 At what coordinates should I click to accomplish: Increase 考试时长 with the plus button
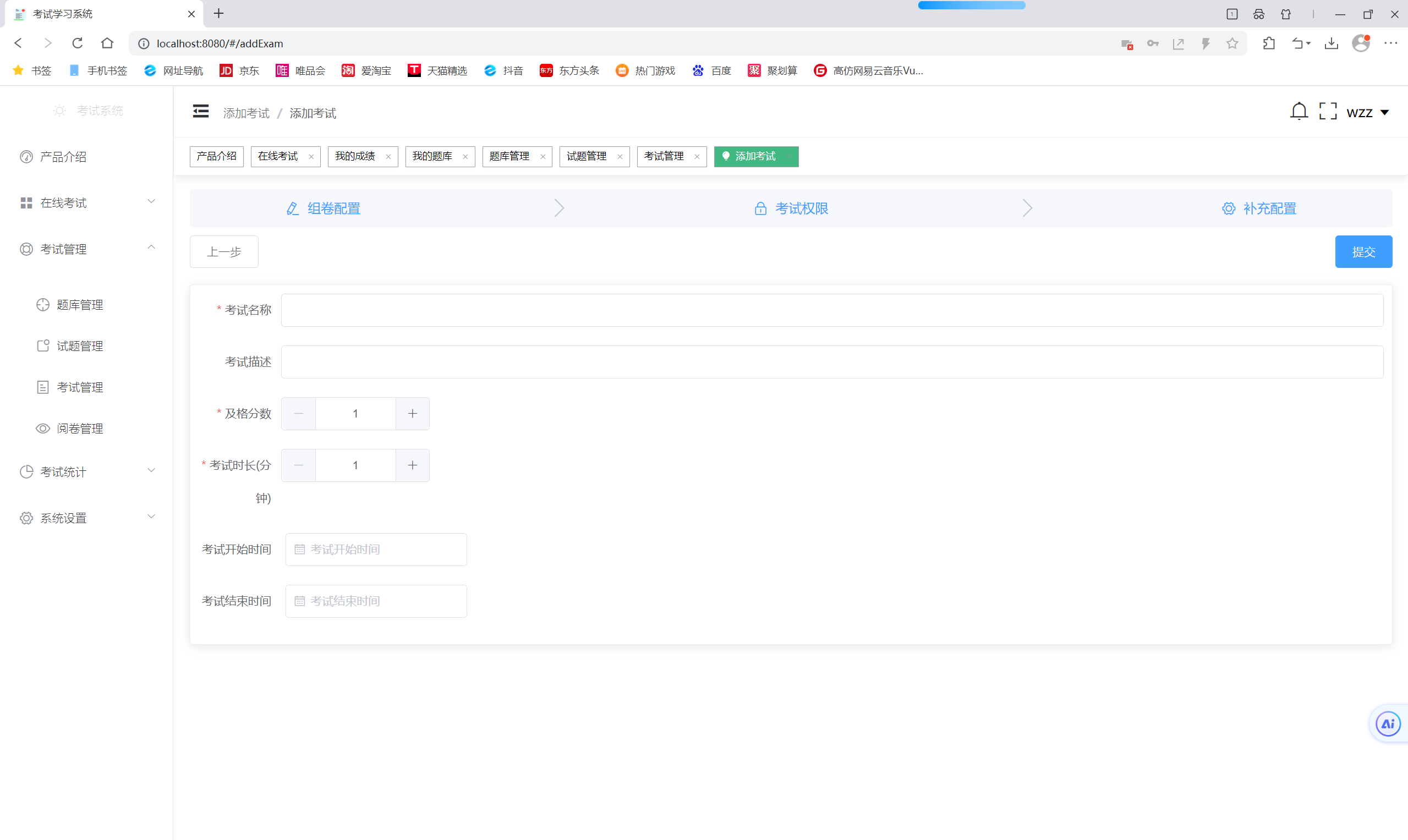point(412,465)
